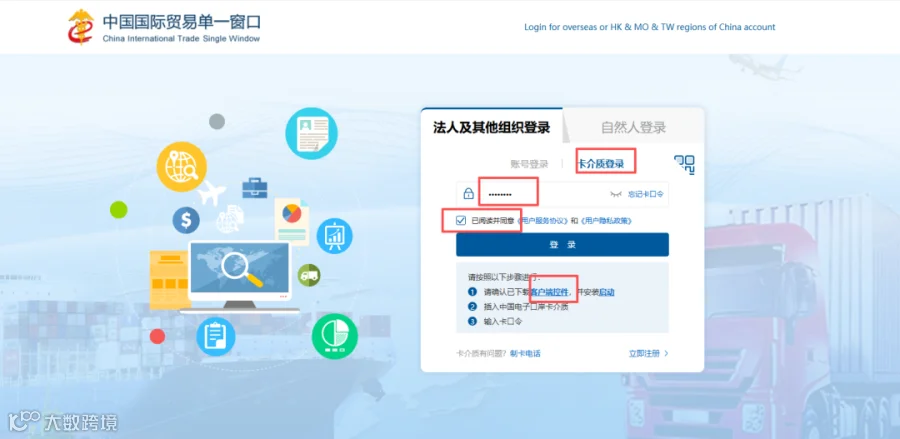Check the 已阅读并同意 agreement checkbox

point(461,220)
